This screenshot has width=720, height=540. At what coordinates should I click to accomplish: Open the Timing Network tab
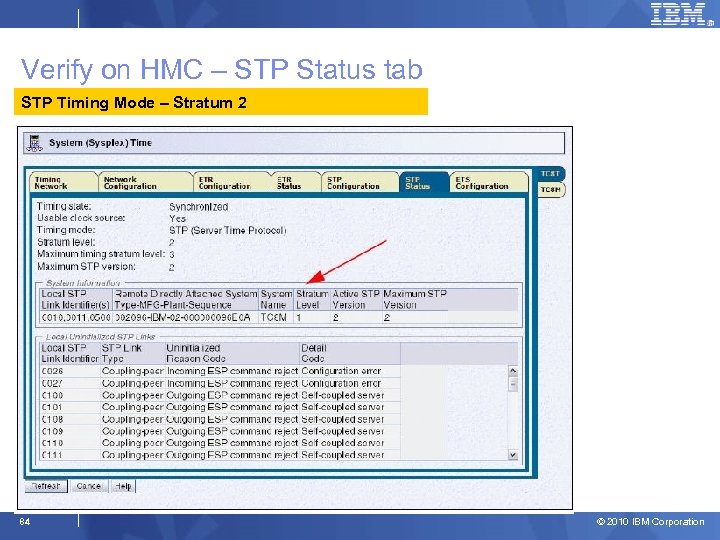(63, 182)
